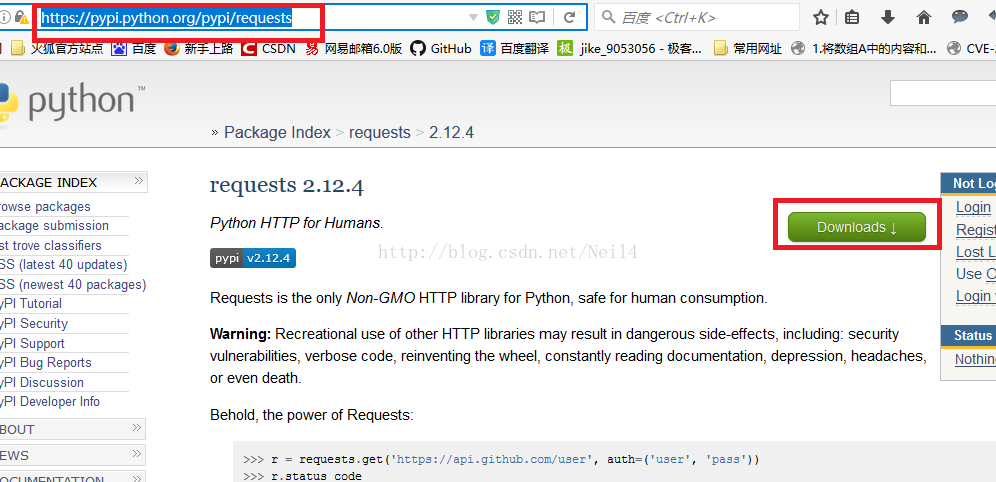Expand the ABOUT sidebar section

pos(137,428)
